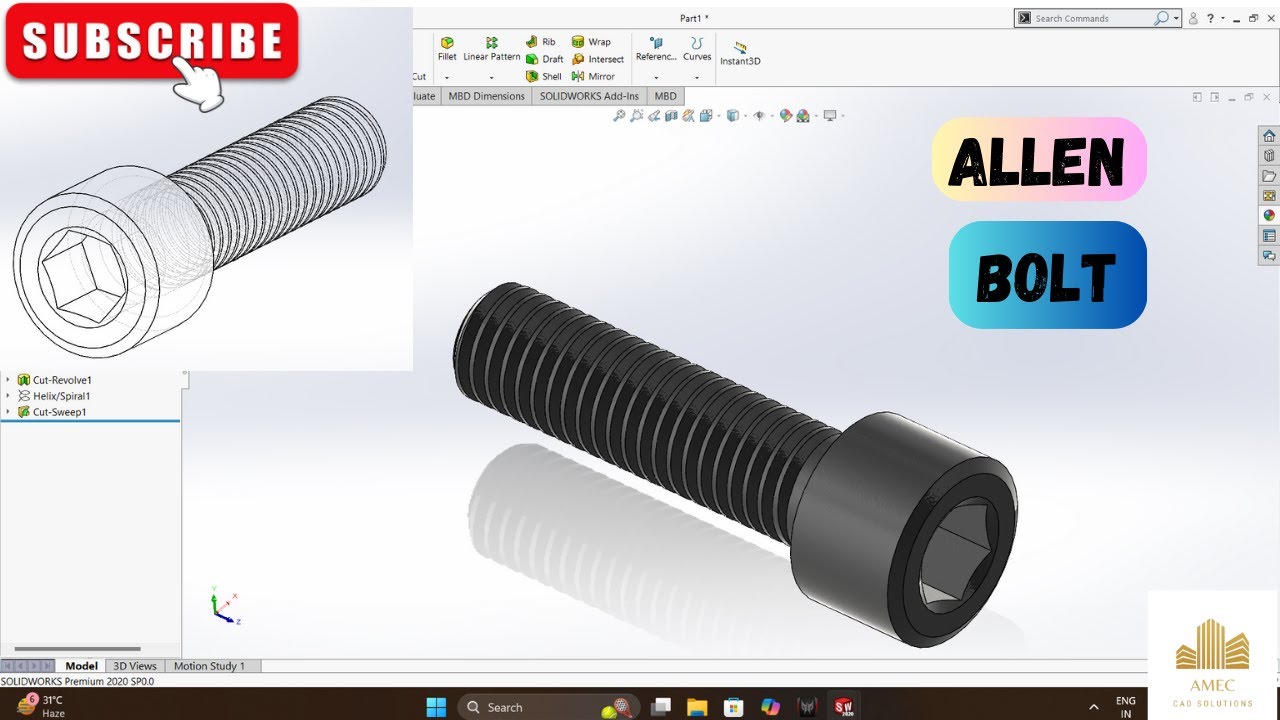1280x720 pixels.
Task: Open Design Library in task pane
Action: pos(1269,156)
